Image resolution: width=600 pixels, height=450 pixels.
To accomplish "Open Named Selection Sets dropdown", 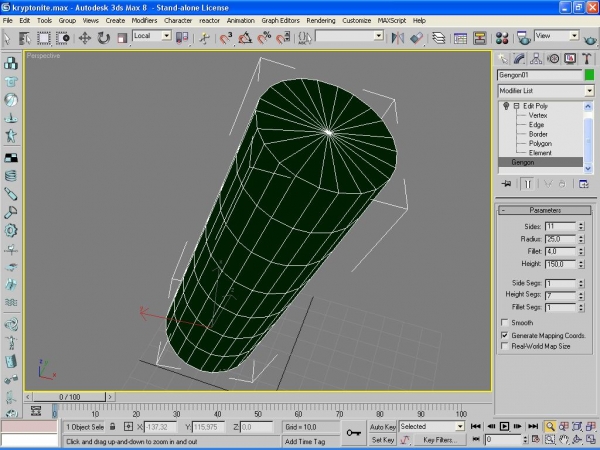I will coord(378,36).
